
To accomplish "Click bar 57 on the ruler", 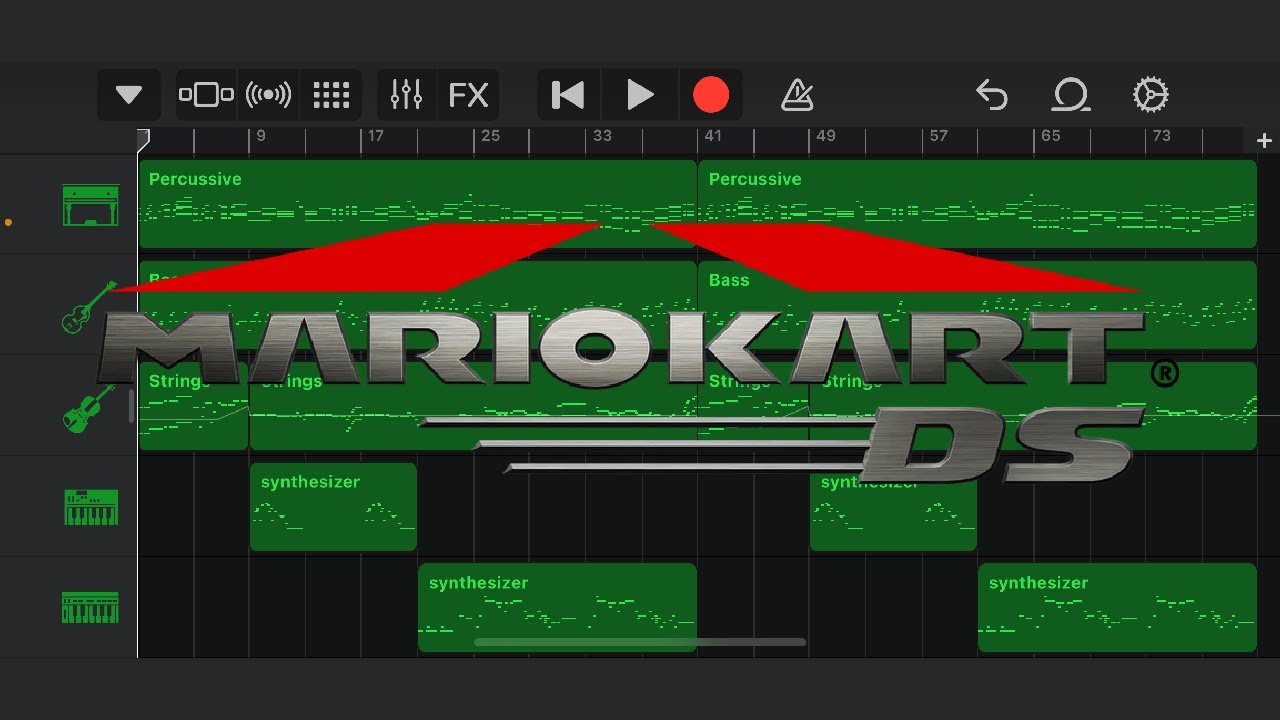I will [938, 135].
